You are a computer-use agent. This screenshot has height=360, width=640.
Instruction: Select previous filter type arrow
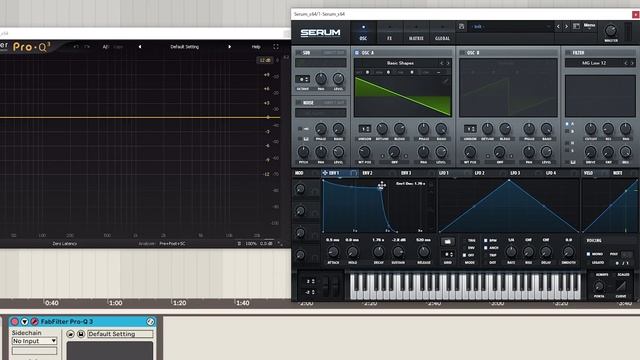626,63
